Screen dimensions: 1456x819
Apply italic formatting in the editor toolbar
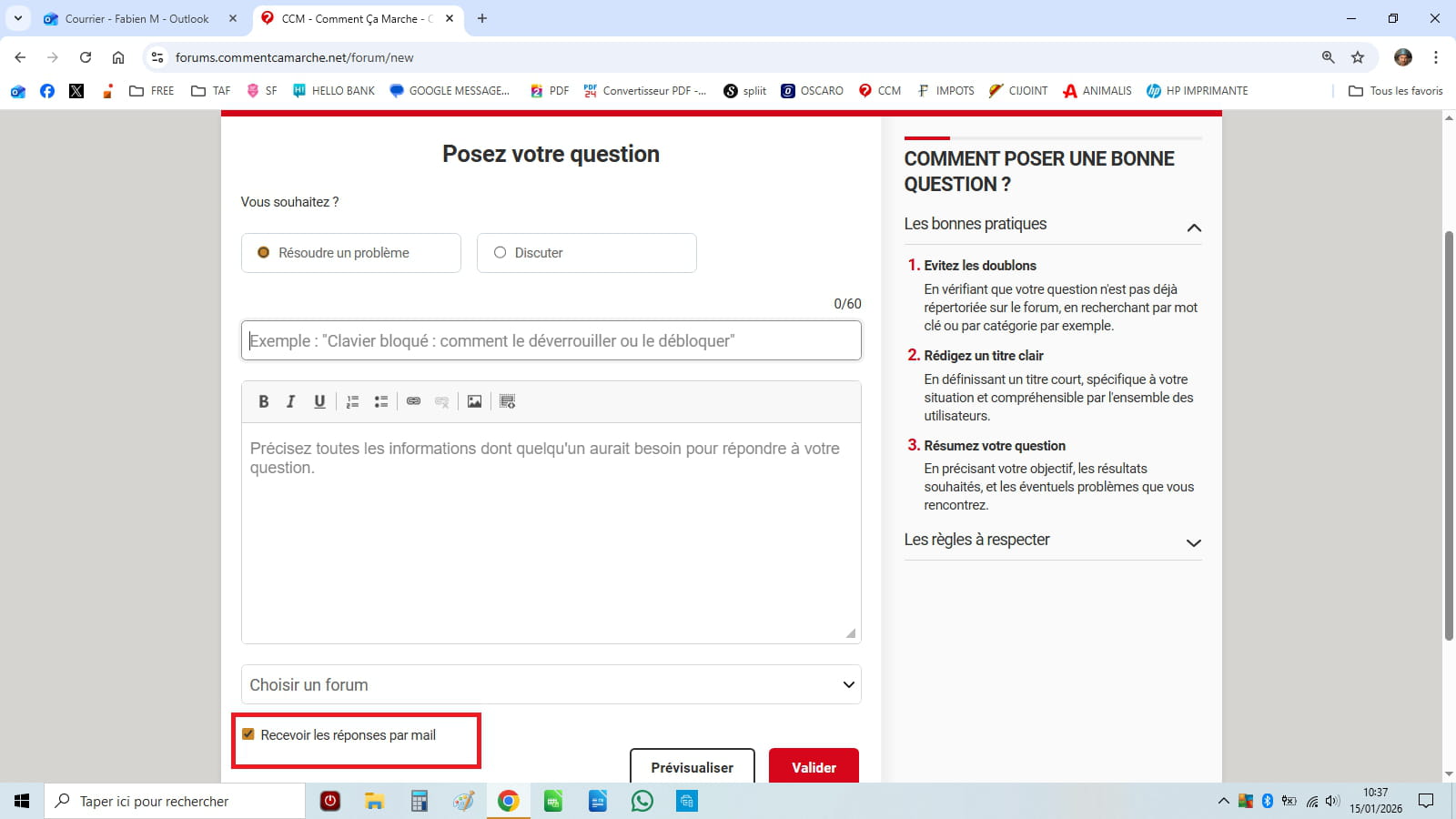pos(291,401)
